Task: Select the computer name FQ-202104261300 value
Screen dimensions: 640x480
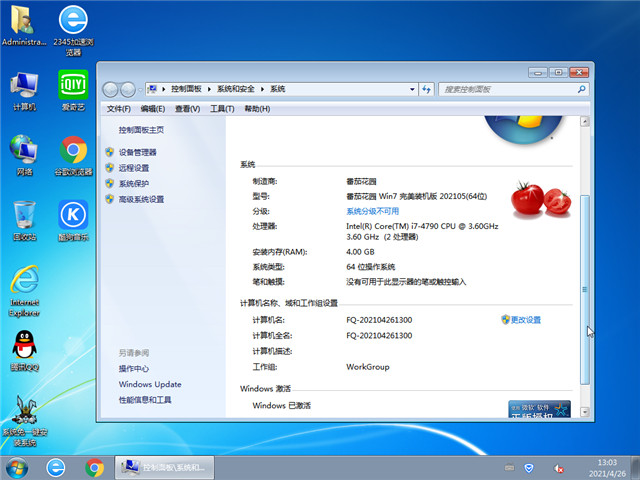Action: 379,320
